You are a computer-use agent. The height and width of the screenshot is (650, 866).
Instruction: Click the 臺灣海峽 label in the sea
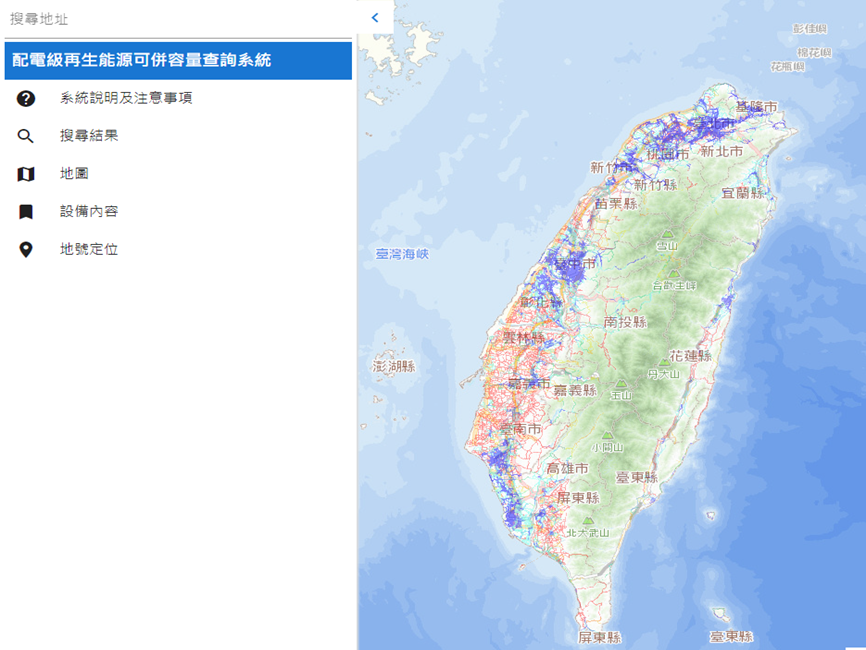(x=402, y=254)
